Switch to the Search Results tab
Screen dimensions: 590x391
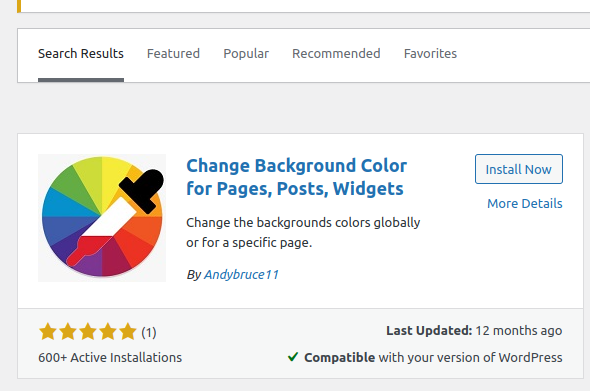coord(81,54)
